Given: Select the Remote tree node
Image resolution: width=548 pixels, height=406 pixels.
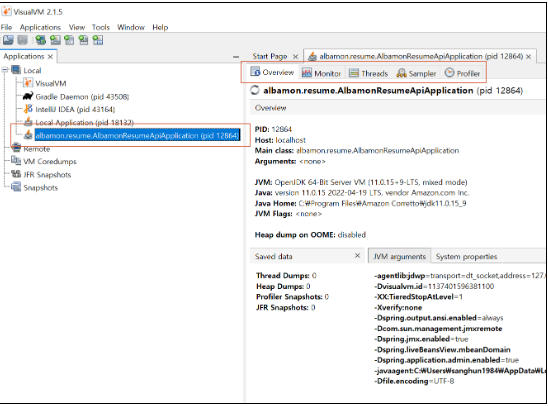Looking at the screenshot, I should tap(37, 149).
